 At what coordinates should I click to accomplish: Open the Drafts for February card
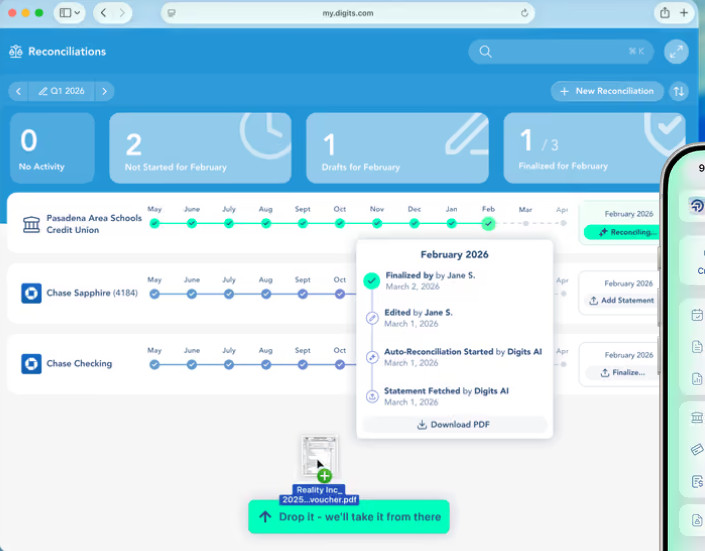(x=397, y=148)
